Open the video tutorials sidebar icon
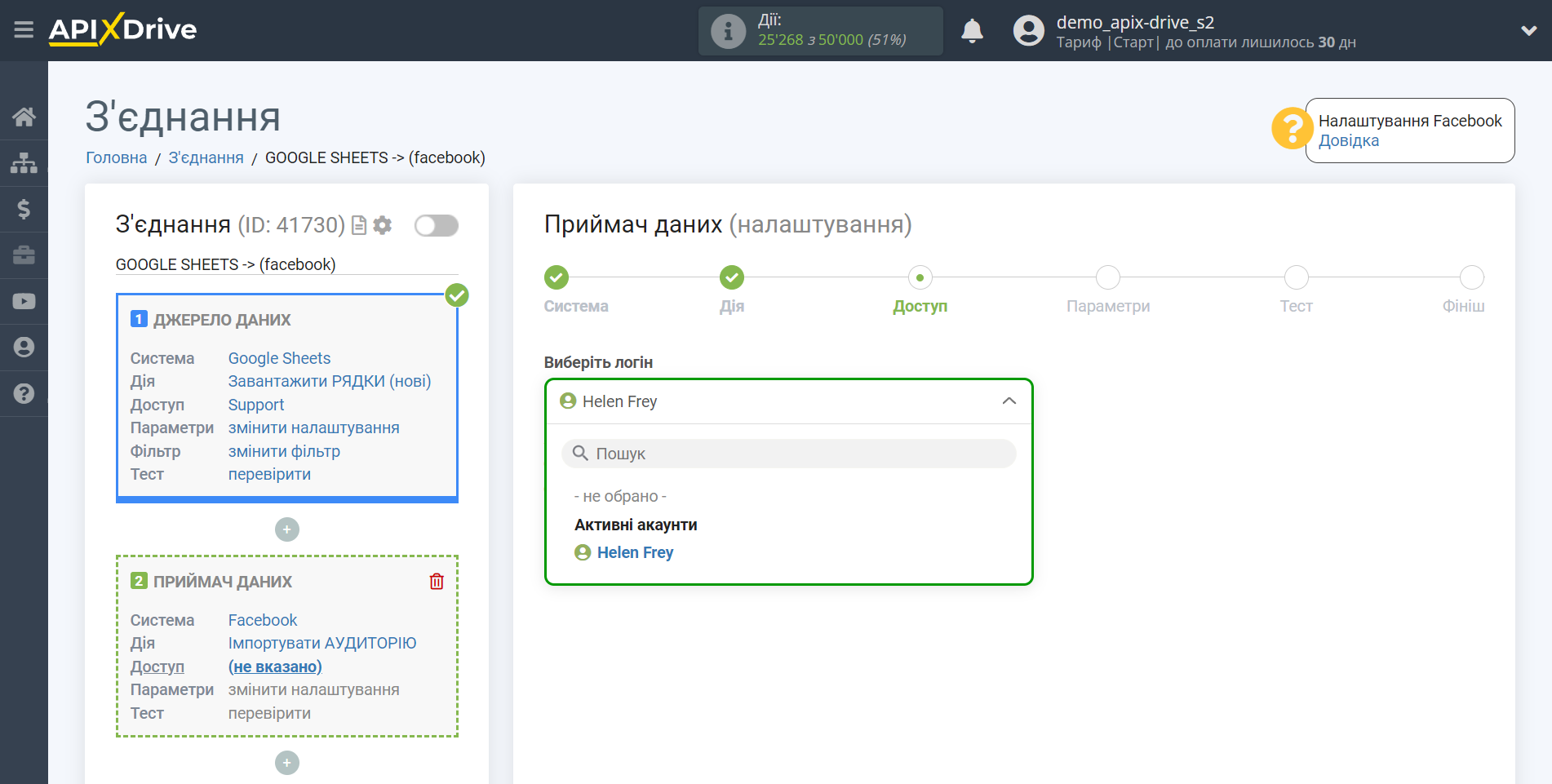Image resolution: width=1552 pixels, height=784 pixels. 24,301
